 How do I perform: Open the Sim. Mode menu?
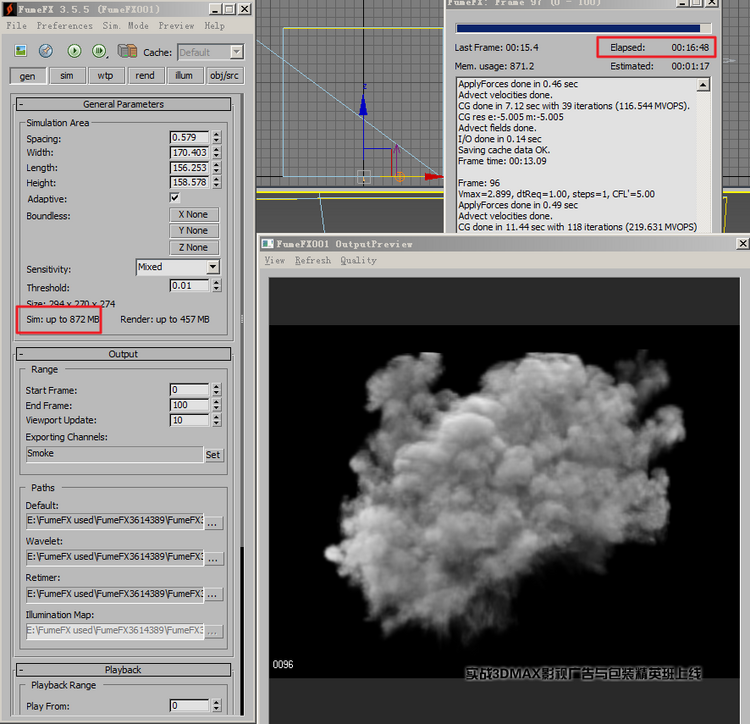click(125, 26)
